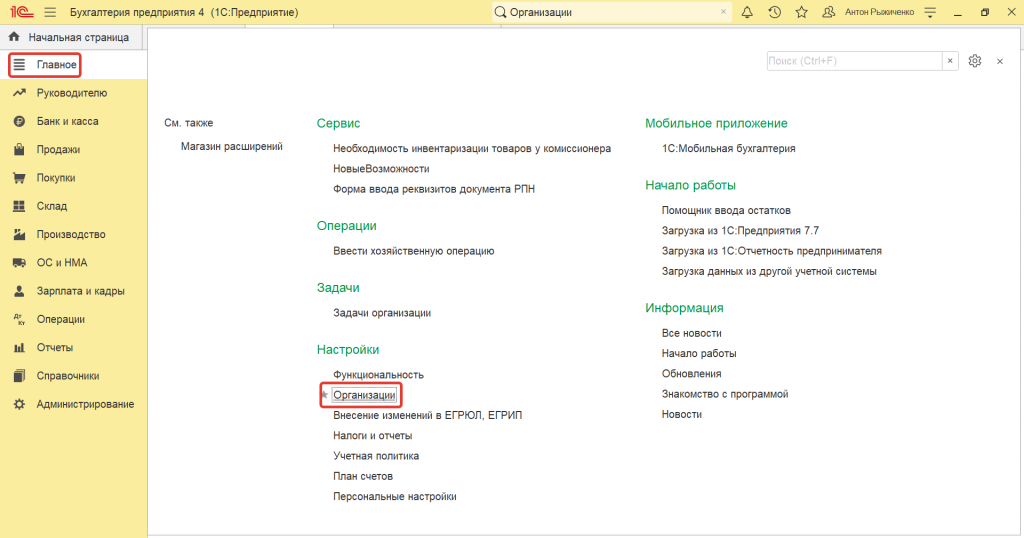Screen dimensions: 1024x538
Task: Click the 1C logo icon
Action: coord(18,12)
